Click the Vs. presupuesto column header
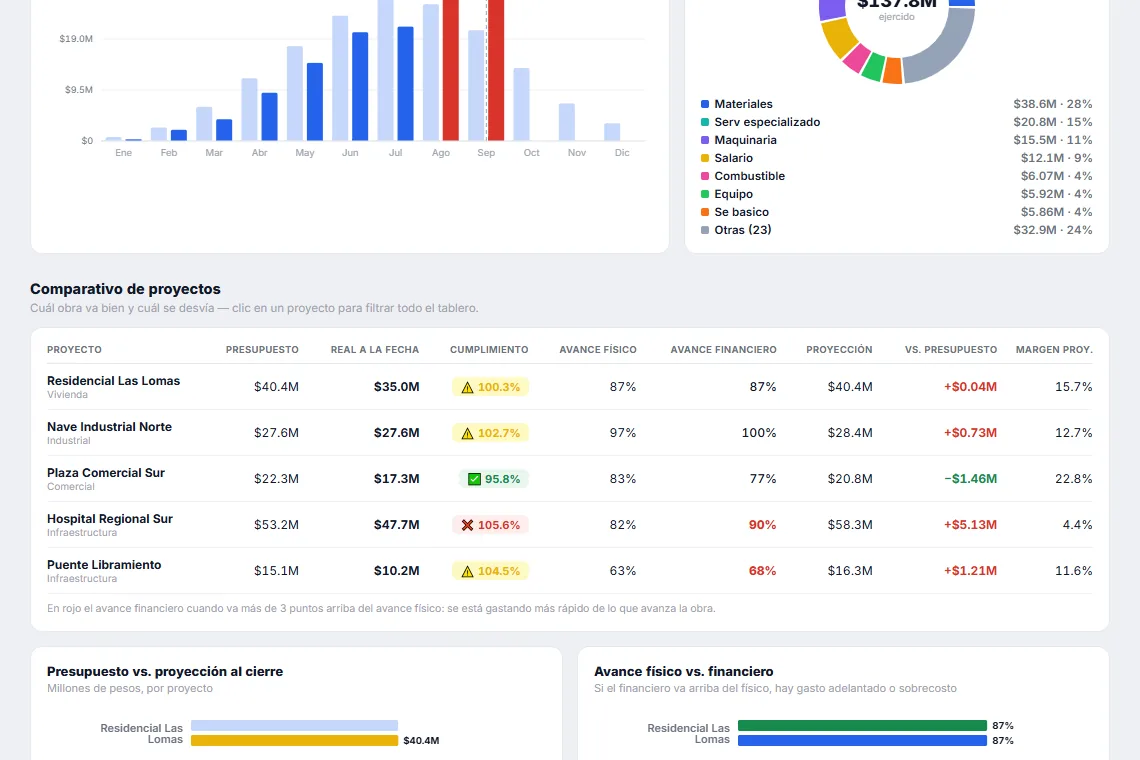The width and height of the screenshot is (1140, 760). click(x=951, y=350)
